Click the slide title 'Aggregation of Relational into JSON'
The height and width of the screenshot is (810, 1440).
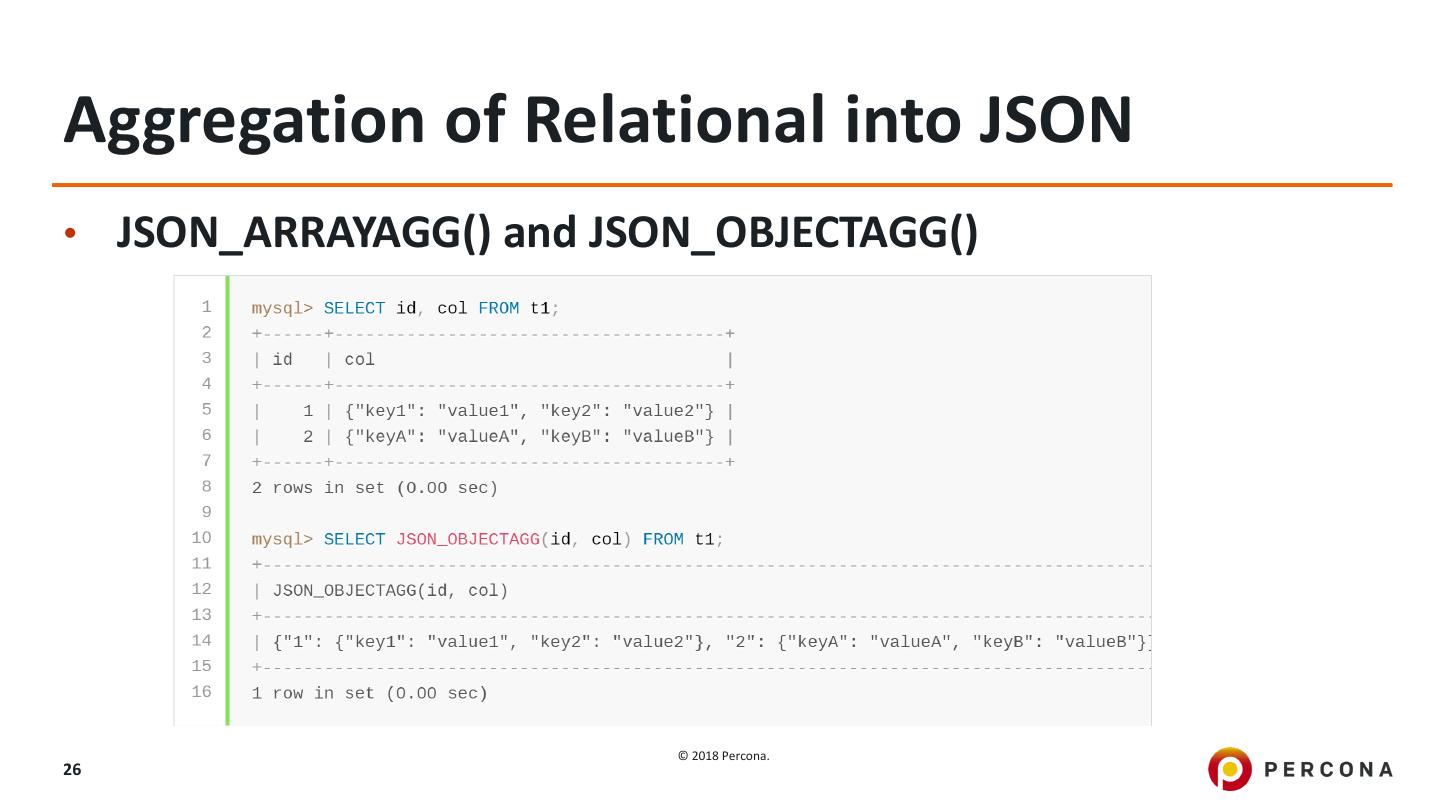coord(597,120)
